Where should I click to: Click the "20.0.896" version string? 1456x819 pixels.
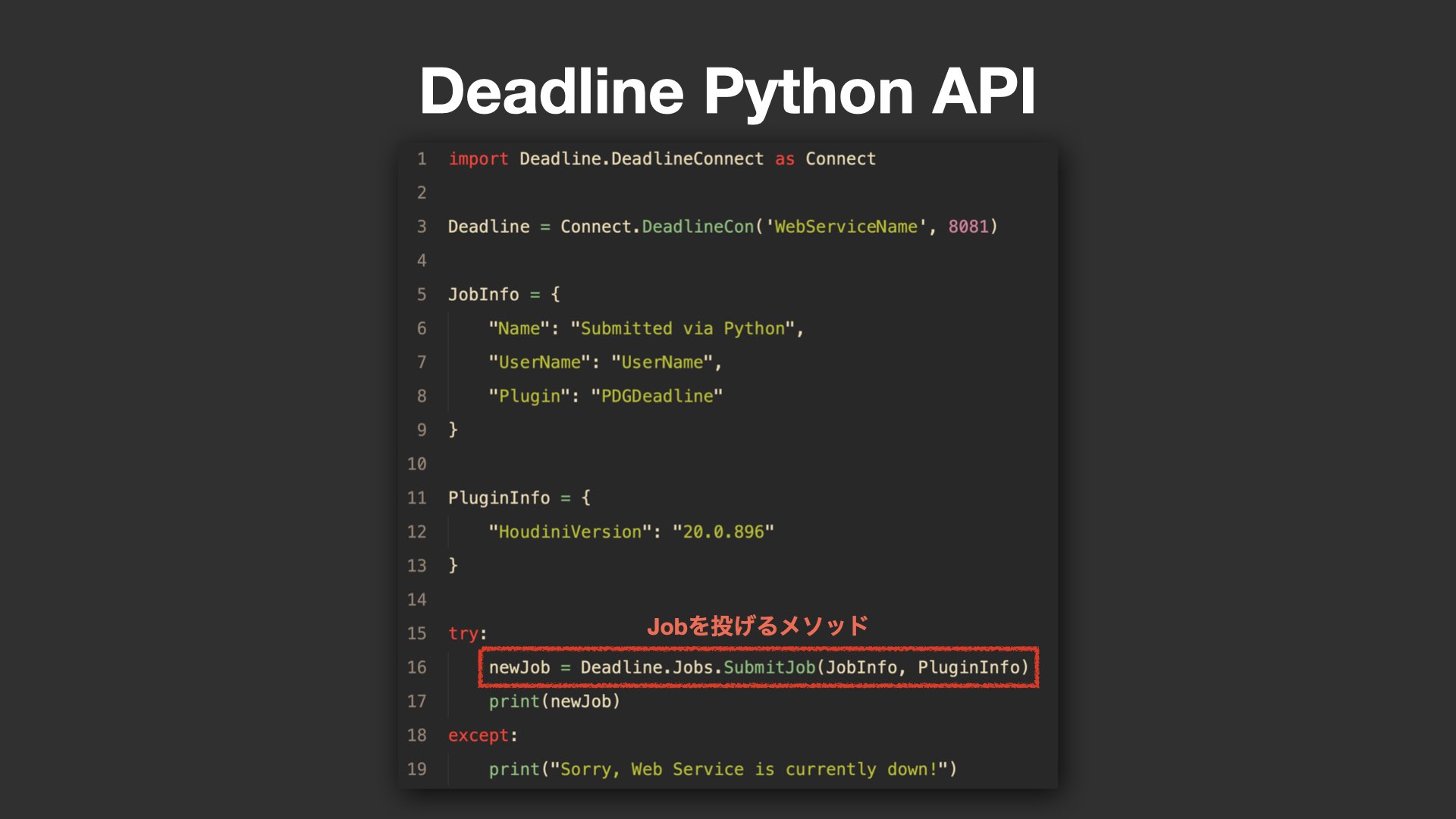(x=723, y=532)
